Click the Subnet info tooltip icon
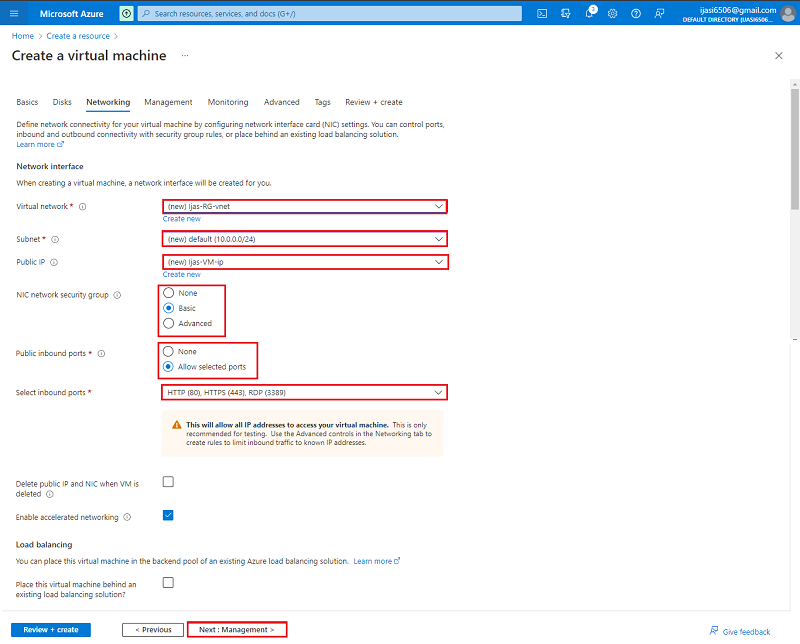Screen dimensions: 800x644 pyautogui.click(x=53, y=238)
